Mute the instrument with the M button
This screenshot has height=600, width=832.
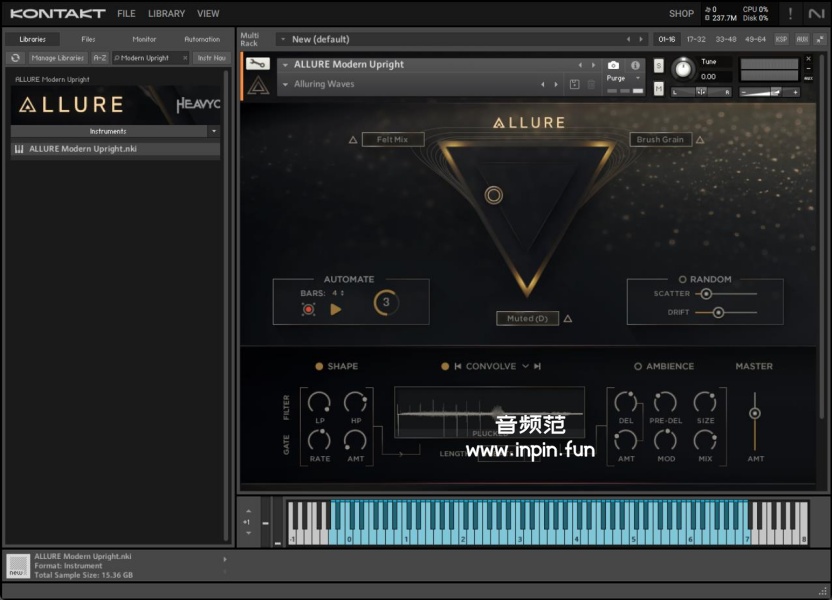pyautogui.click(x=658, y=88)
